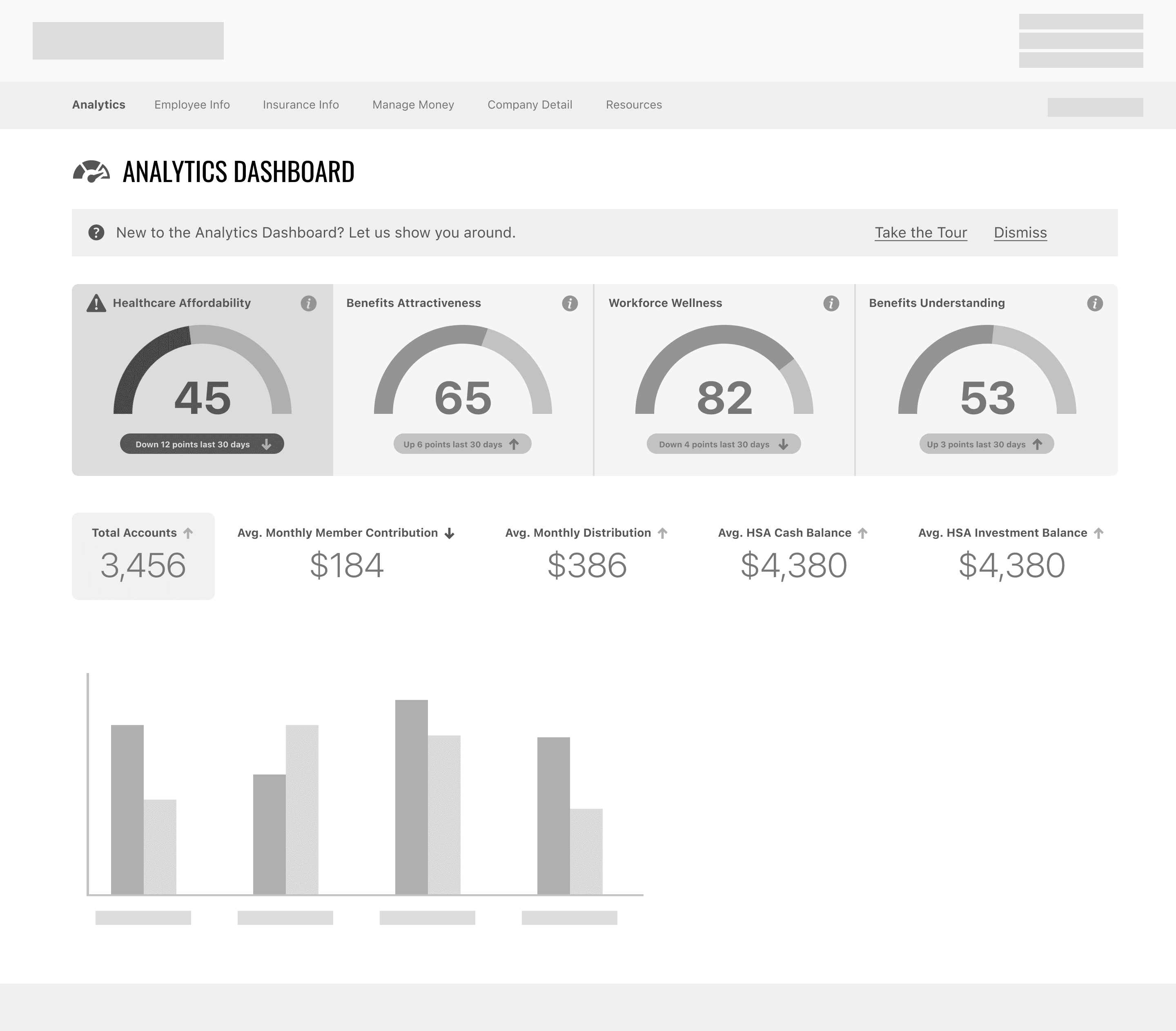Viewport: 1176px width, 1031px height.
Task: Click the warning triangle on Healthcare Affordability
Action: click(96, 303)
